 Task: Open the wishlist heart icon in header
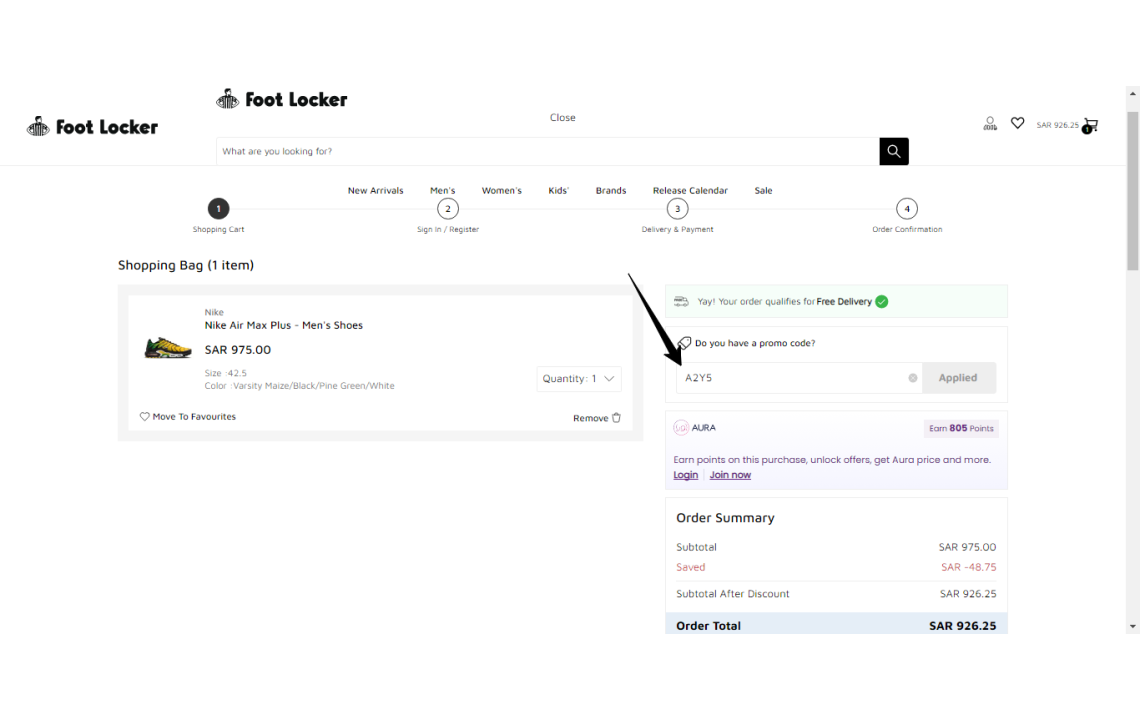(1017, 123)
